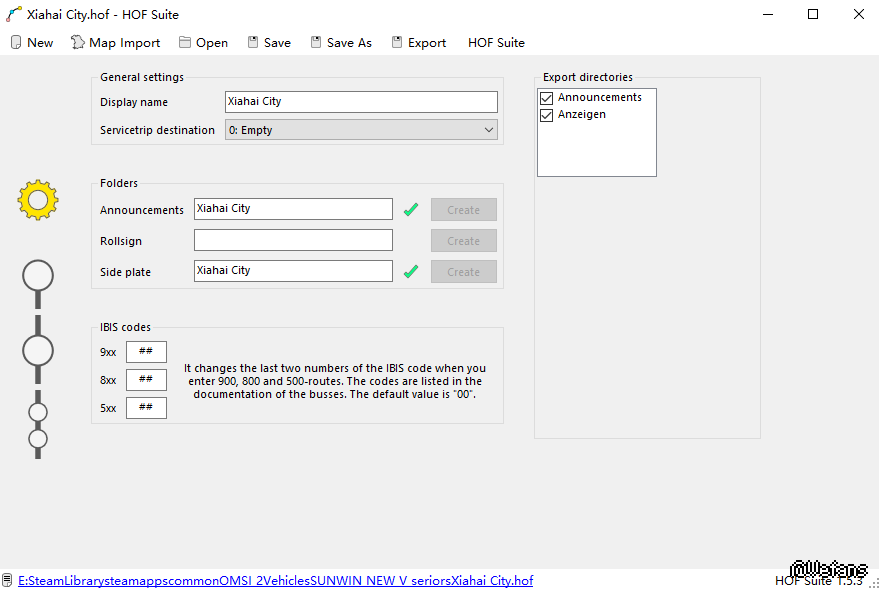Viewport: 879px width, 590px height.
Task: Expand the Servicetrip destination dropdown
Action: click(x=488, y=130)
